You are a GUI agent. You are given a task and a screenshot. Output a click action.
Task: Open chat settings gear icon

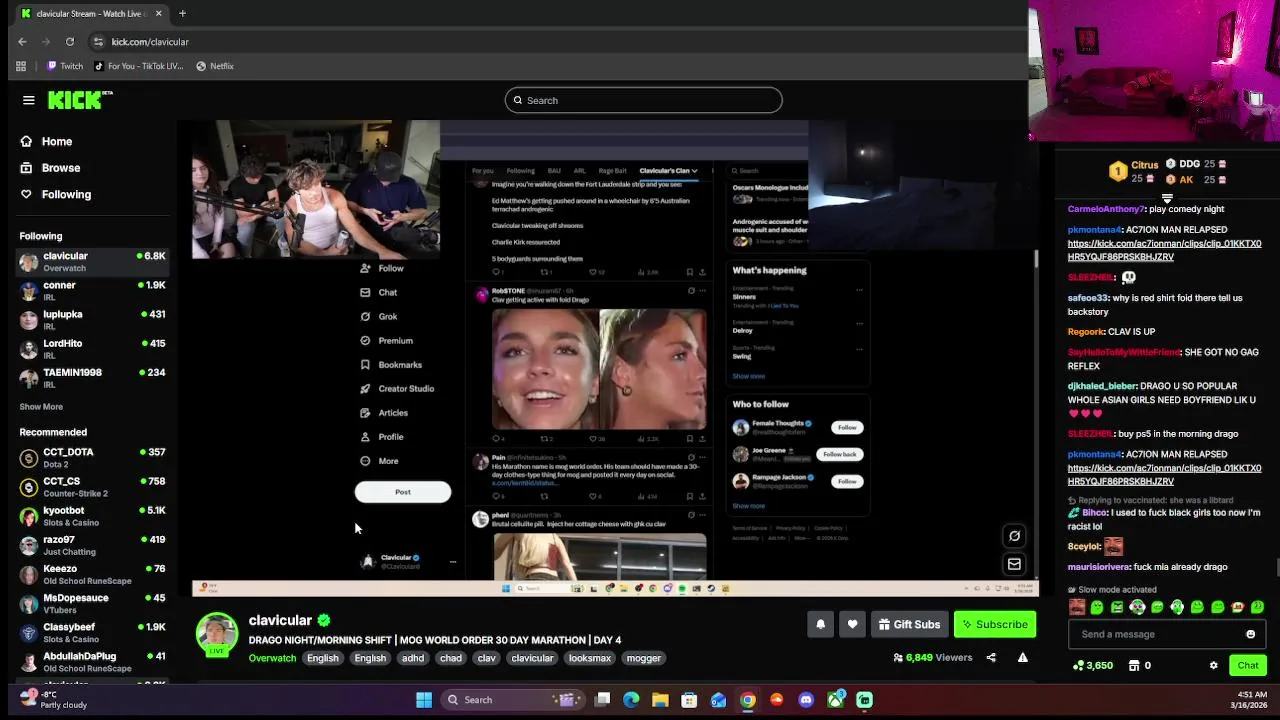pos(1213,665)
